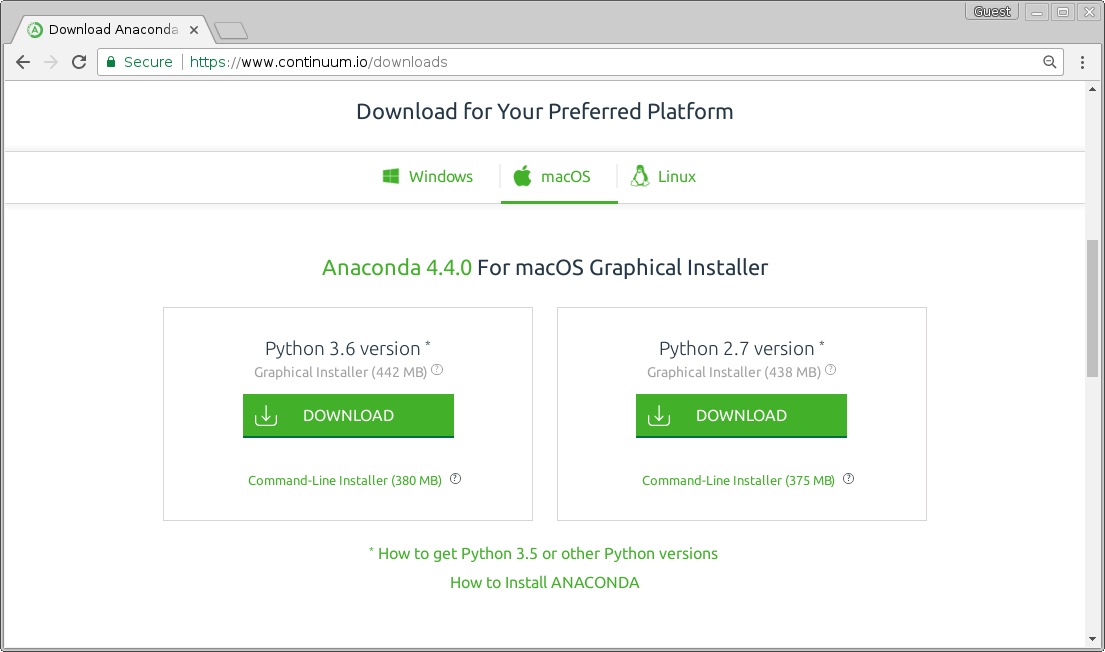This screenshot has width=1105, height=652.
Task: Click the Anaconda favicon on the browser tab
Action: 34,29
